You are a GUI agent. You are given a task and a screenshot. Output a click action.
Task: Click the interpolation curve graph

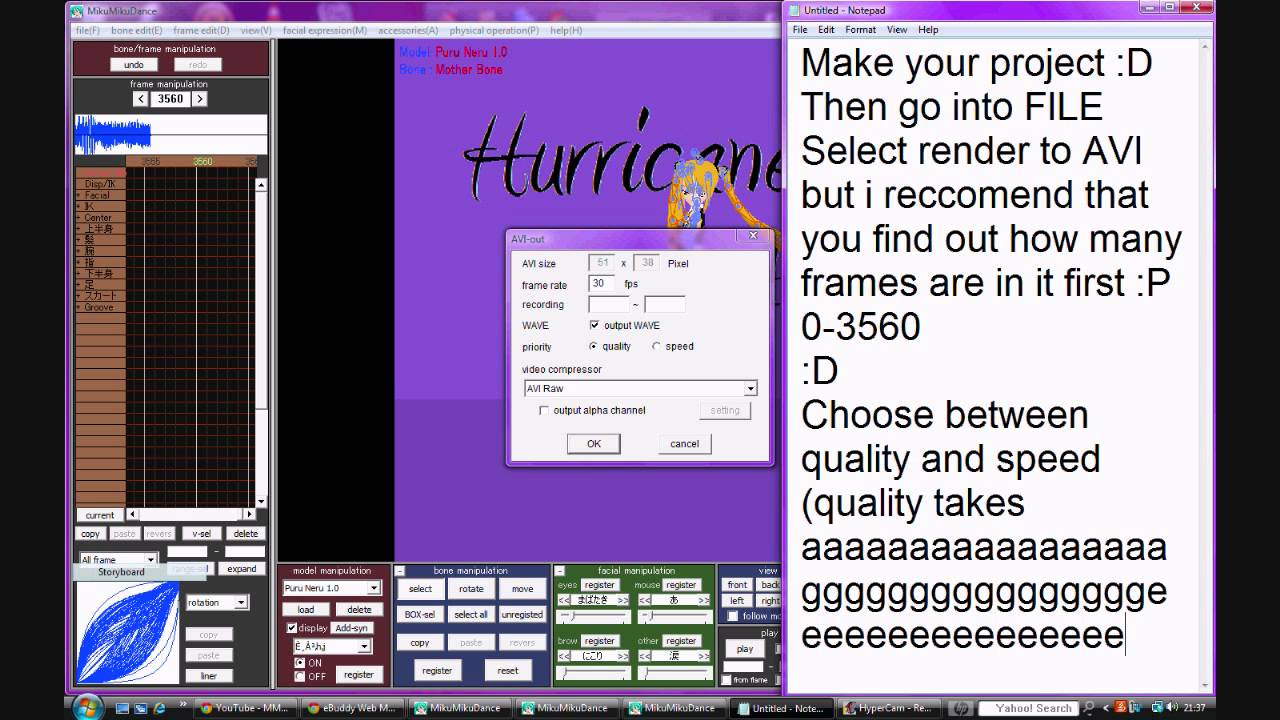[127, 634]
